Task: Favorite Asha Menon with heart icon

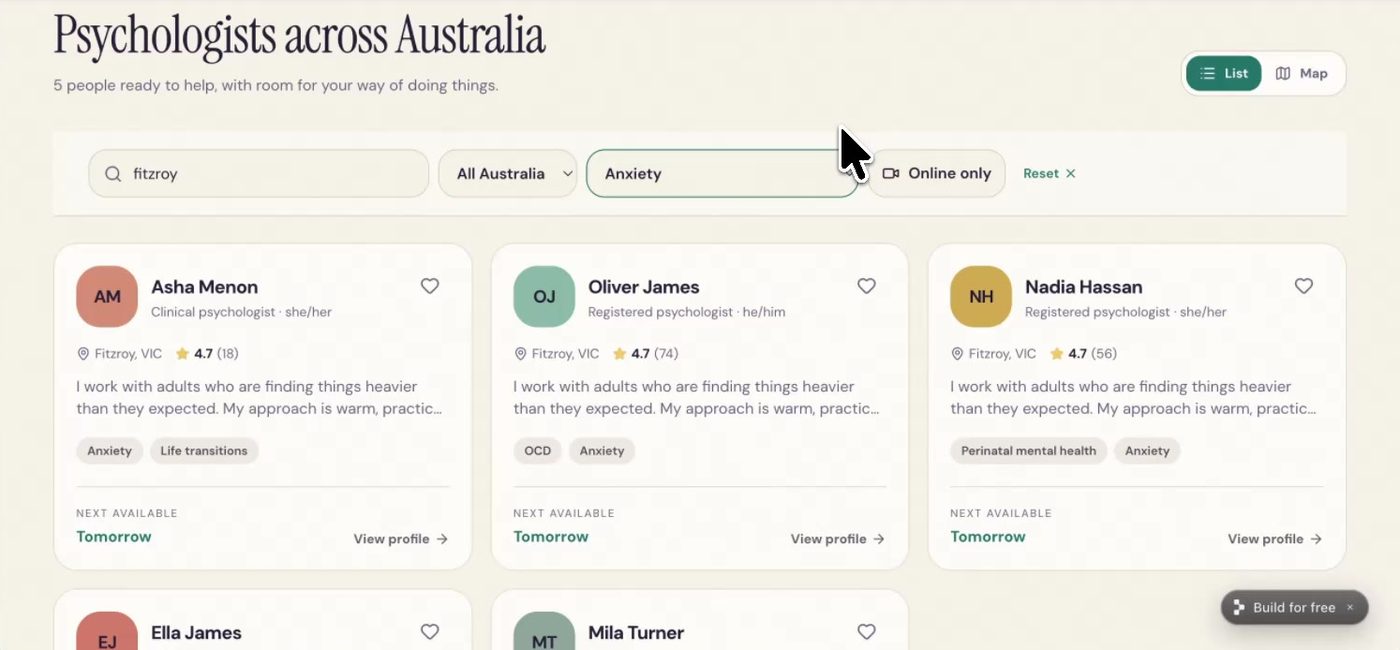Action: [x=430, y=286]
